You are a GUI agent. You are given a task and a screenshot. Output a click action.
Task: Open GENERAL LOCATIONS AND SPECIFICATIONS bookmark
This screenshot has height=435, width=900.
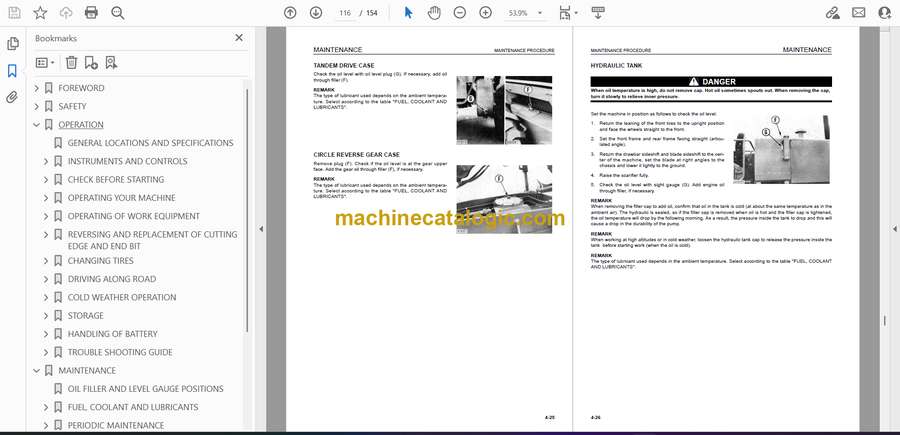coord(150,143)
